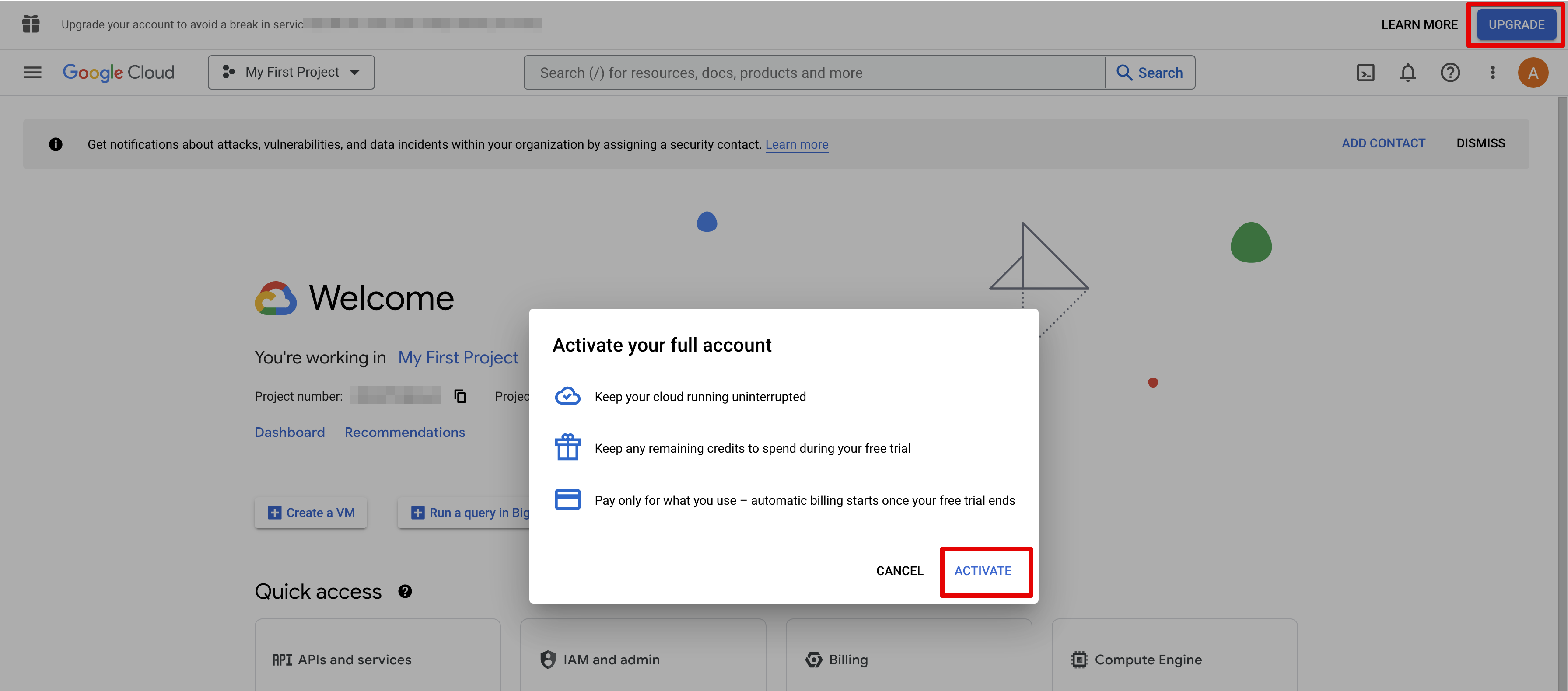1568x691 pixels.
Task: Click the Billing card icon
Action: click(813, 660)
